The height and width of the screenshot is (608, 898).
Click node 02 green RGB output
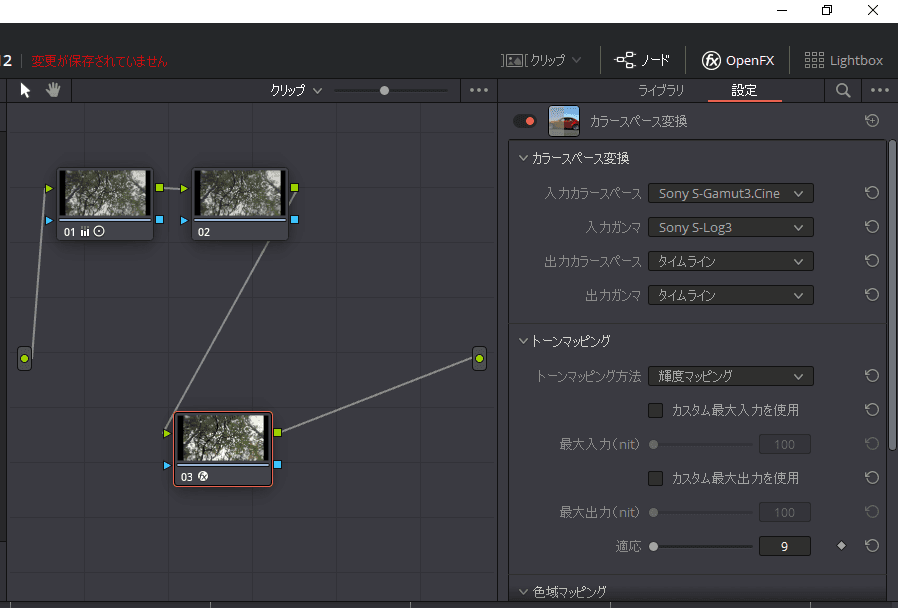point(294,187)
